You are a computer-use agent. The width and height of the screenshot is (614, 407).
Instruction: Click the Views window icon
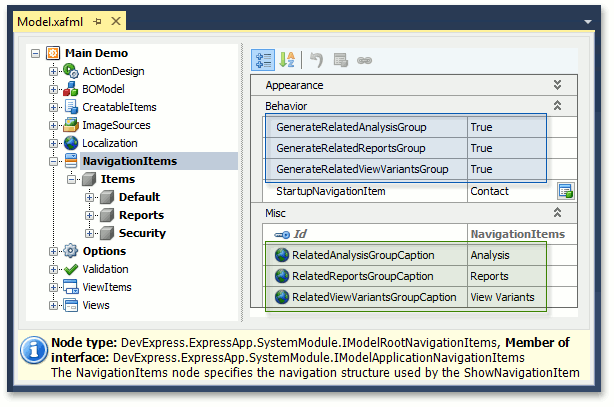(71, 305)
